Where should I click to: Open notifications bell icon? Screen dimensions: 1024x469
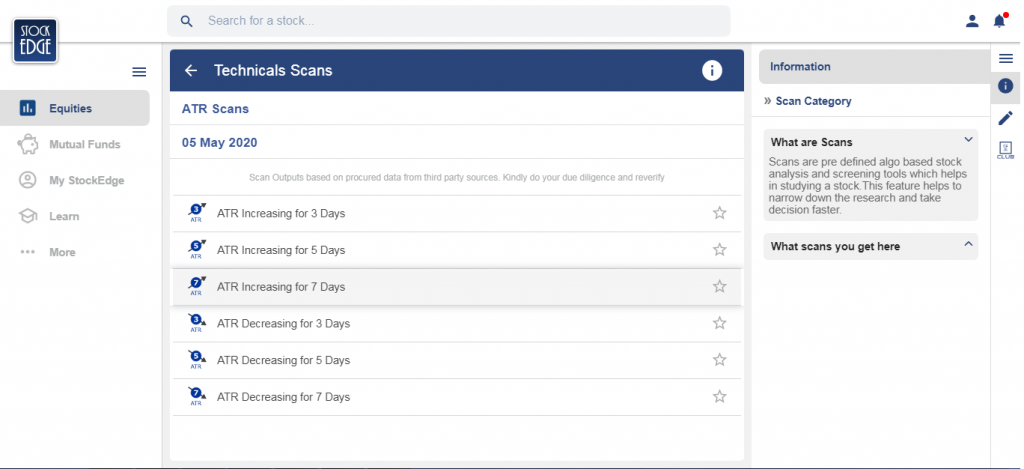(x=1000, y=20)
